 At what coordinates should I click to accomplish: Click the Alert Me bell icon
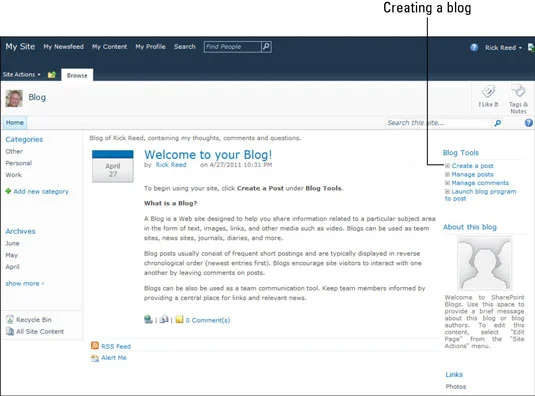coord(95,358)
